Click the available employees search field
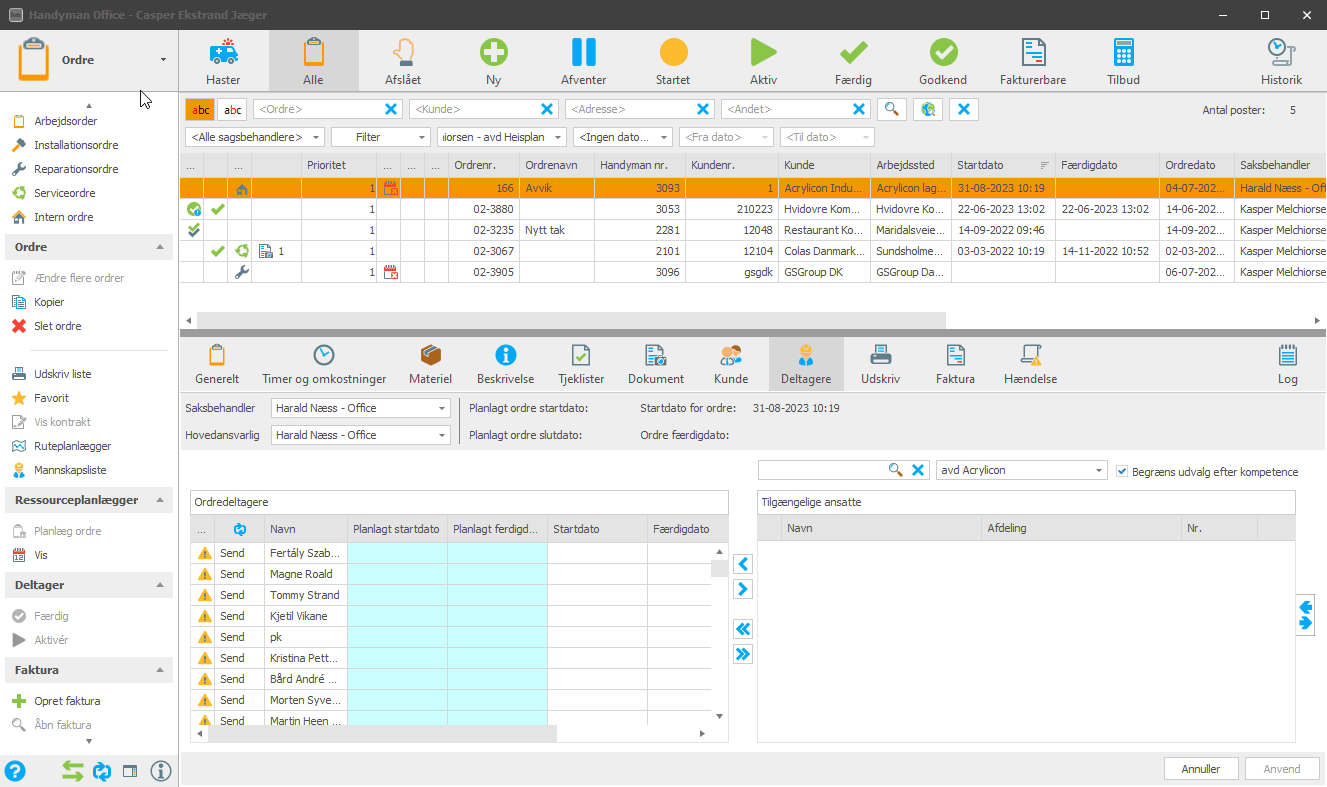This screenshot has height=787, width=1327. click(x=822, y=470)
